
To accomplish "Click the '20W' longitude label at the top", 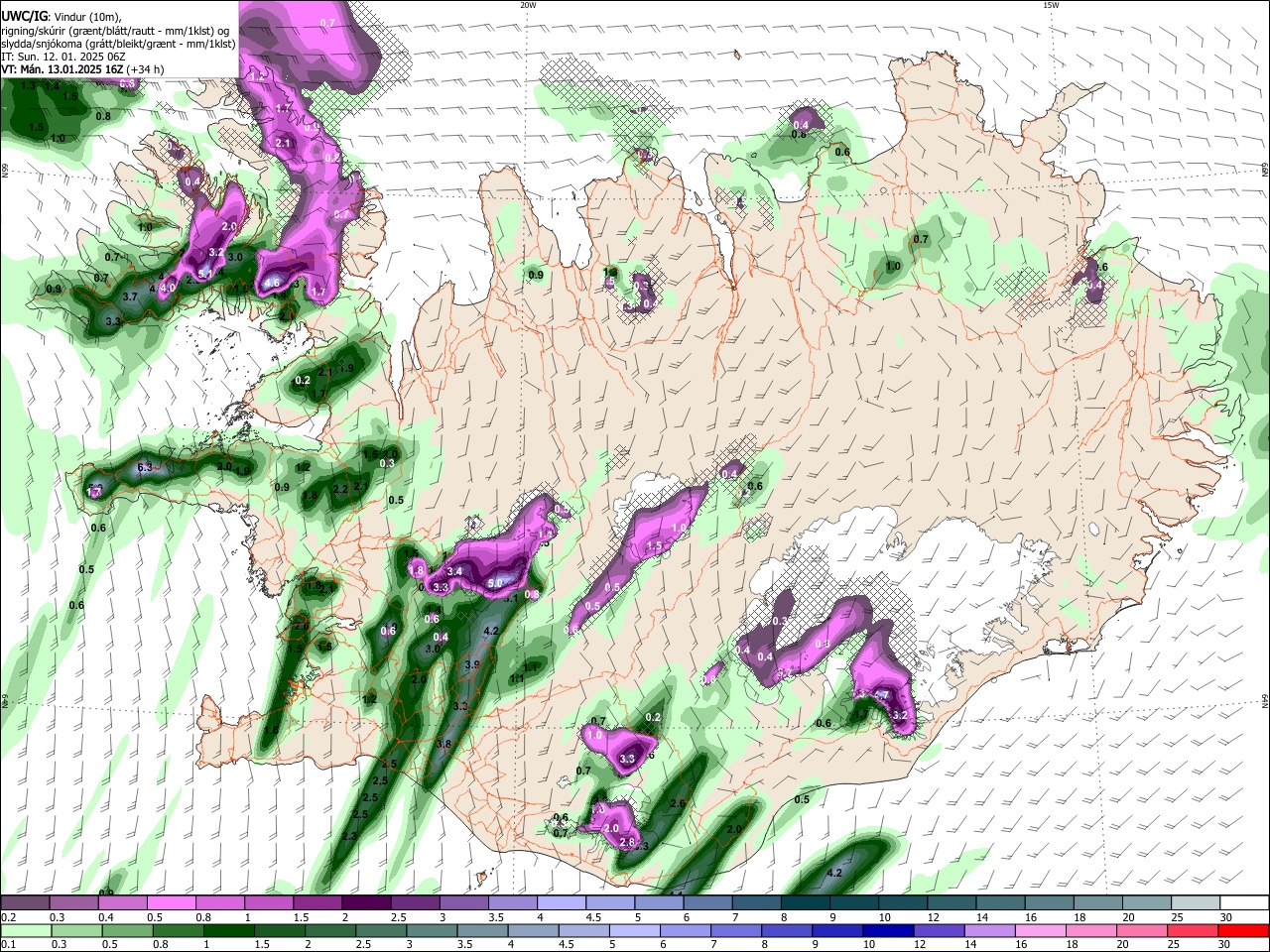I will [529, 5].
